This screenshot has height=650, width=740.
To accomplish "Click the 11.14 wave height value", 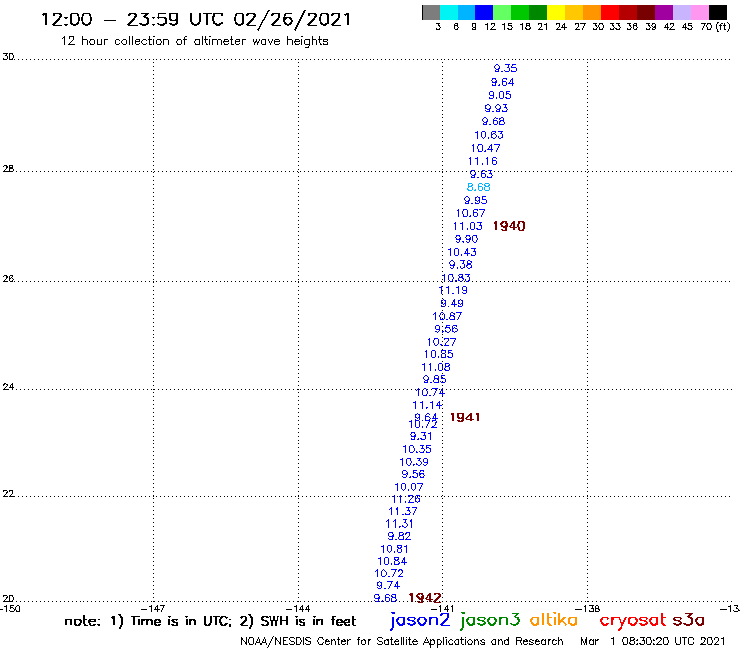I will [427, 405].
